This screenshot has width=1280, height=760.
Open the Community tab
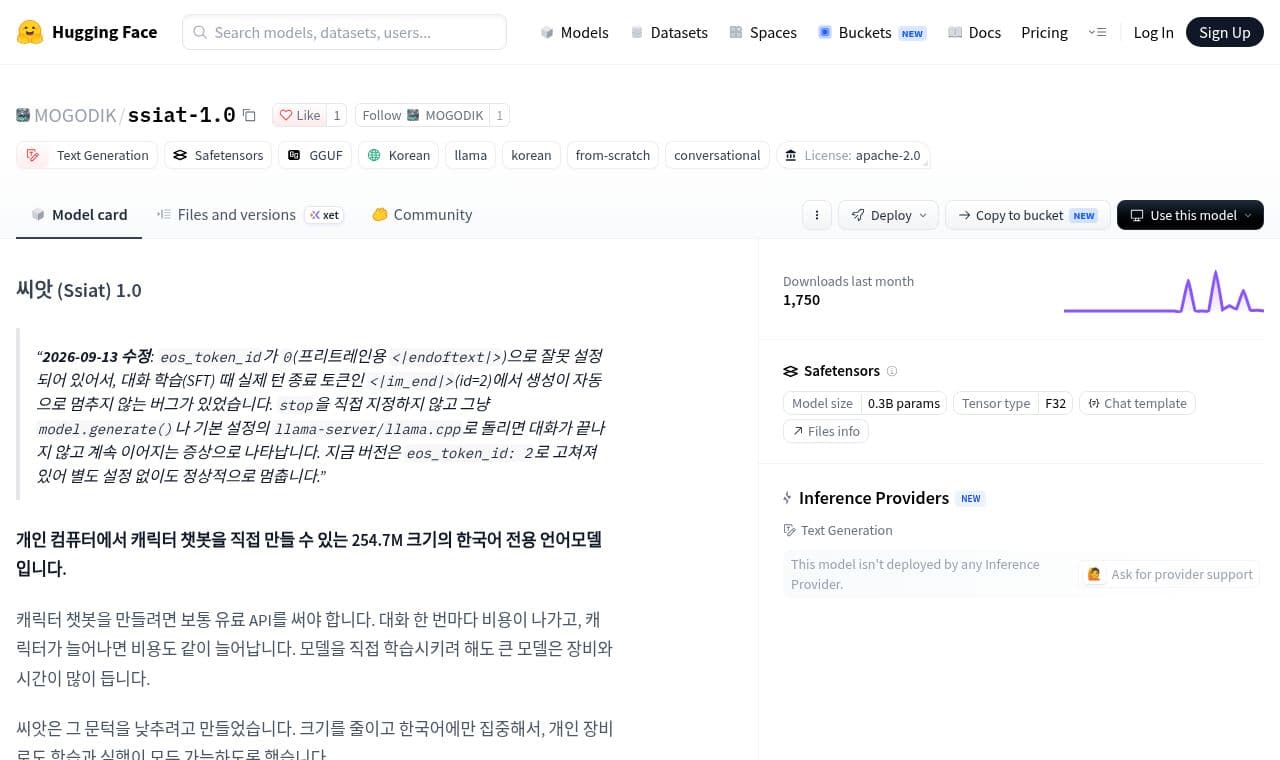(x=422, y=214)
